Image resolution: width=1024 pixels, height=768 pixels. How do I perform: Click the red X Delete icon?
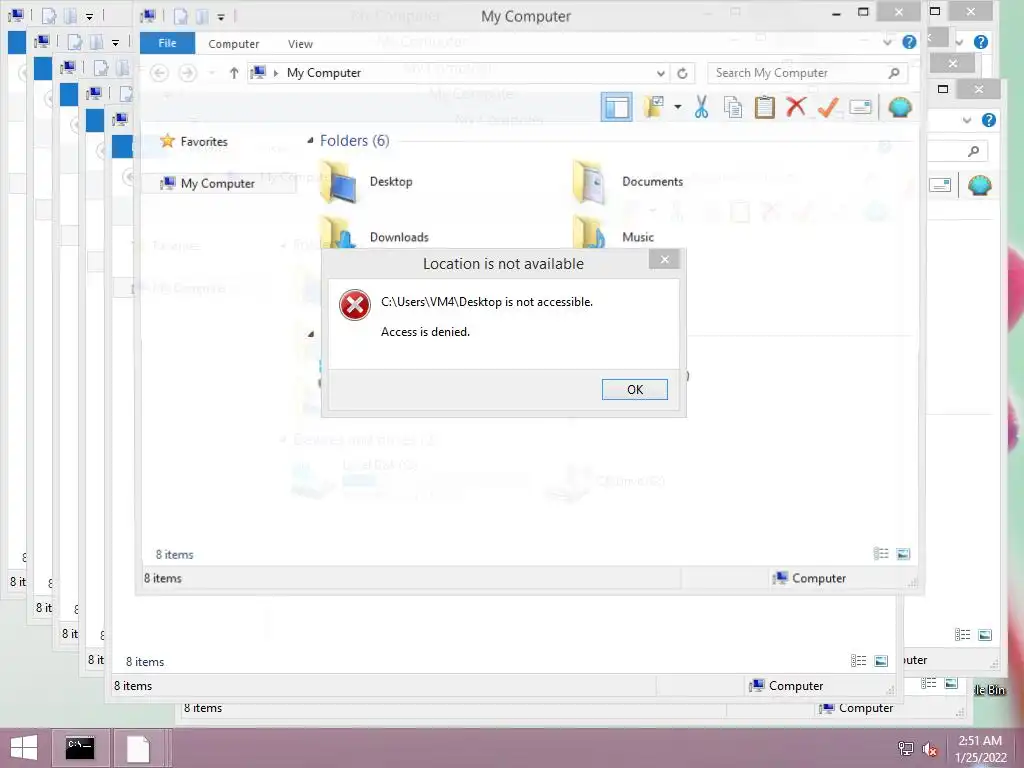coord(795,106)
